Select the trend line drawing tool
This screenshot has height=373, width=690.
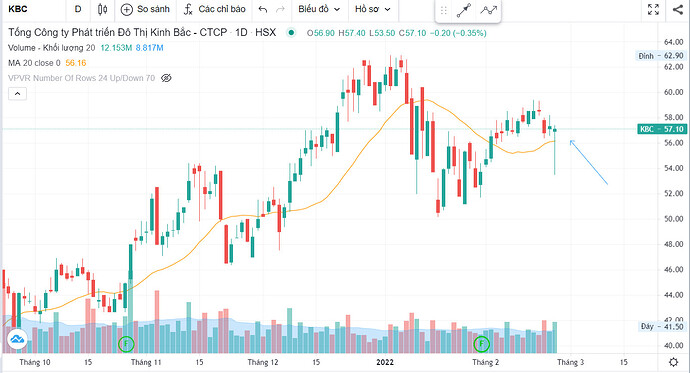tap(464, 10)
